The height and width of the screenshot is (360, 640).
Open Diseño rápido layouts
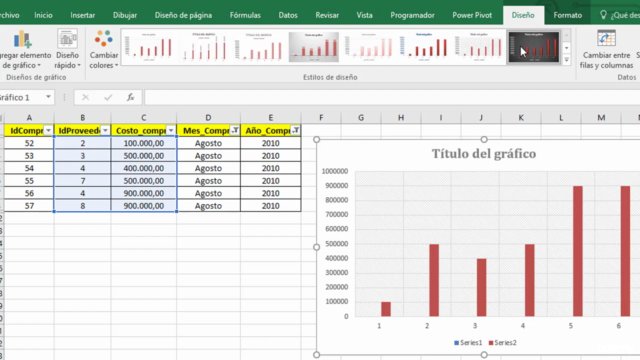pyautogui.click(x=67, y=49)
